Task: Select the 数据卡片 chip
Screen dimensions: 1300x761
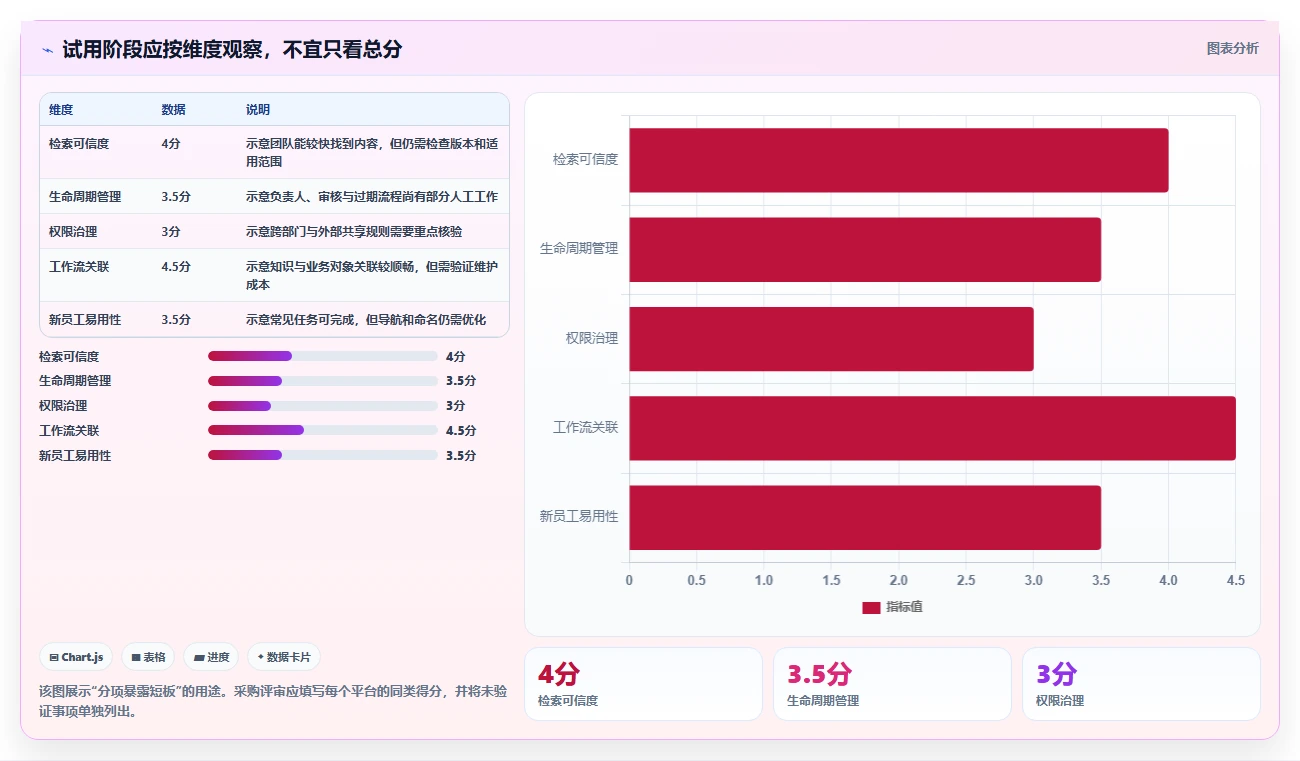Action: tap(284, 657)
